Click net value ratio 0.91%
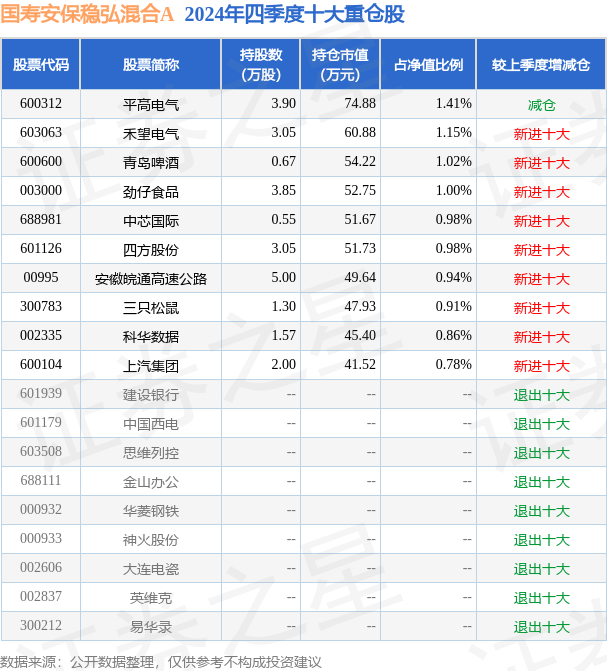Image resolution: width=607 pixels, height=671 pixels. pos(453,307)
